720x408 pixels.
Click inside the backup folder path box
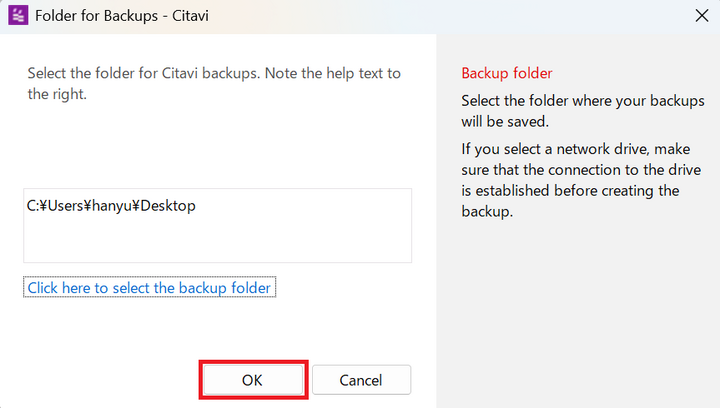tap(218, 225)
